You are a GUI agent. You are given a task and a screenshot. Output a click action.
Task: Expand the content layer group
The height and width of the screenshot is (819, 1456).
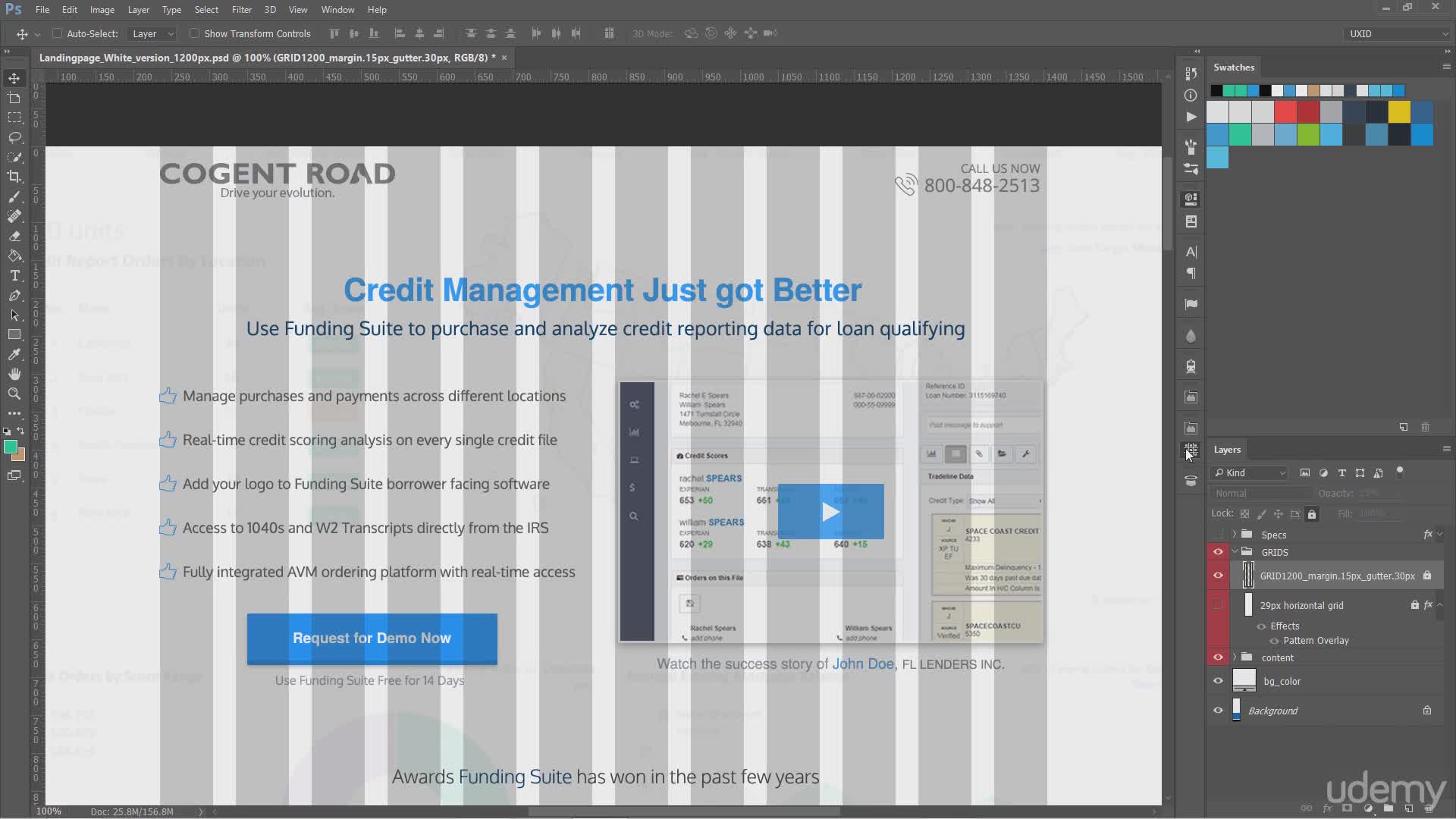click(x=1235, y=657)
